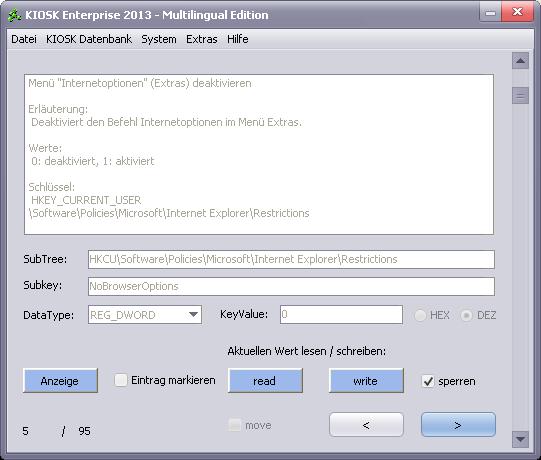Screen dimensions: 541x460
Task: Click the vertical scrollbar thumb
Action: [520, 95]
